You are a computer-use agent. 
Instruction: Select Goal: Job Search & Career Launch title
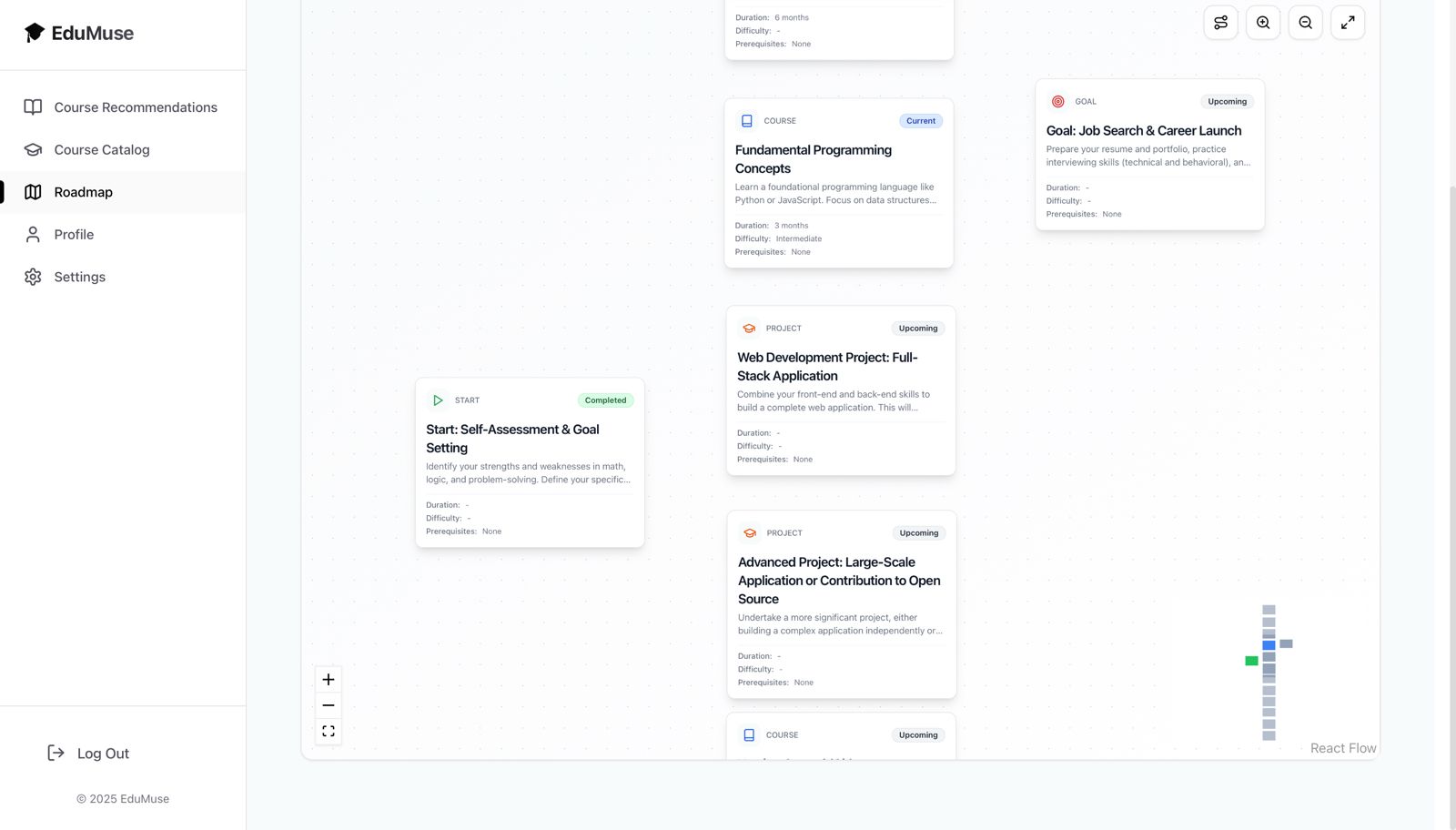click(1144, 131)
